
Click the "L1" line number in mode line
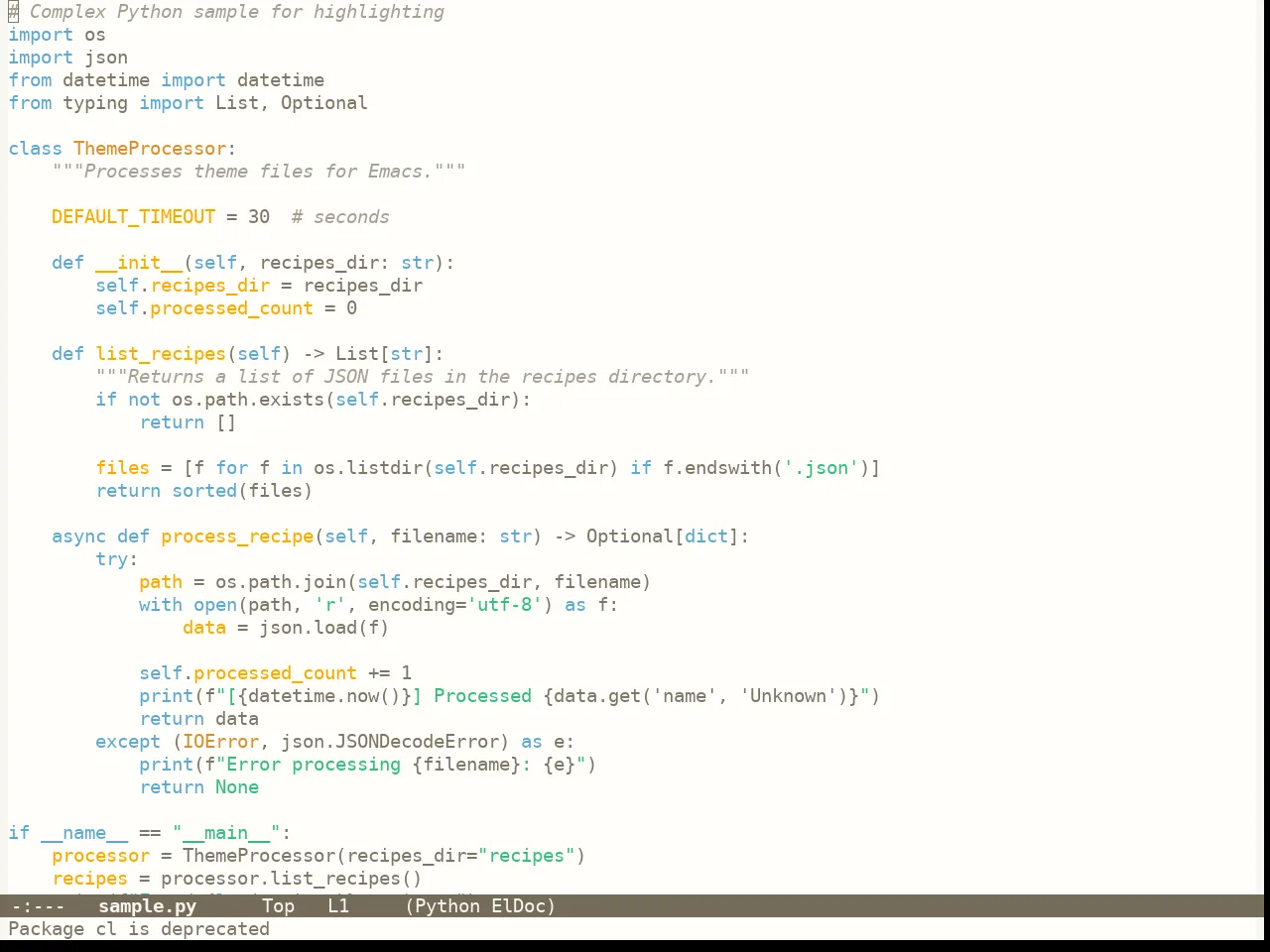(338, 906)
